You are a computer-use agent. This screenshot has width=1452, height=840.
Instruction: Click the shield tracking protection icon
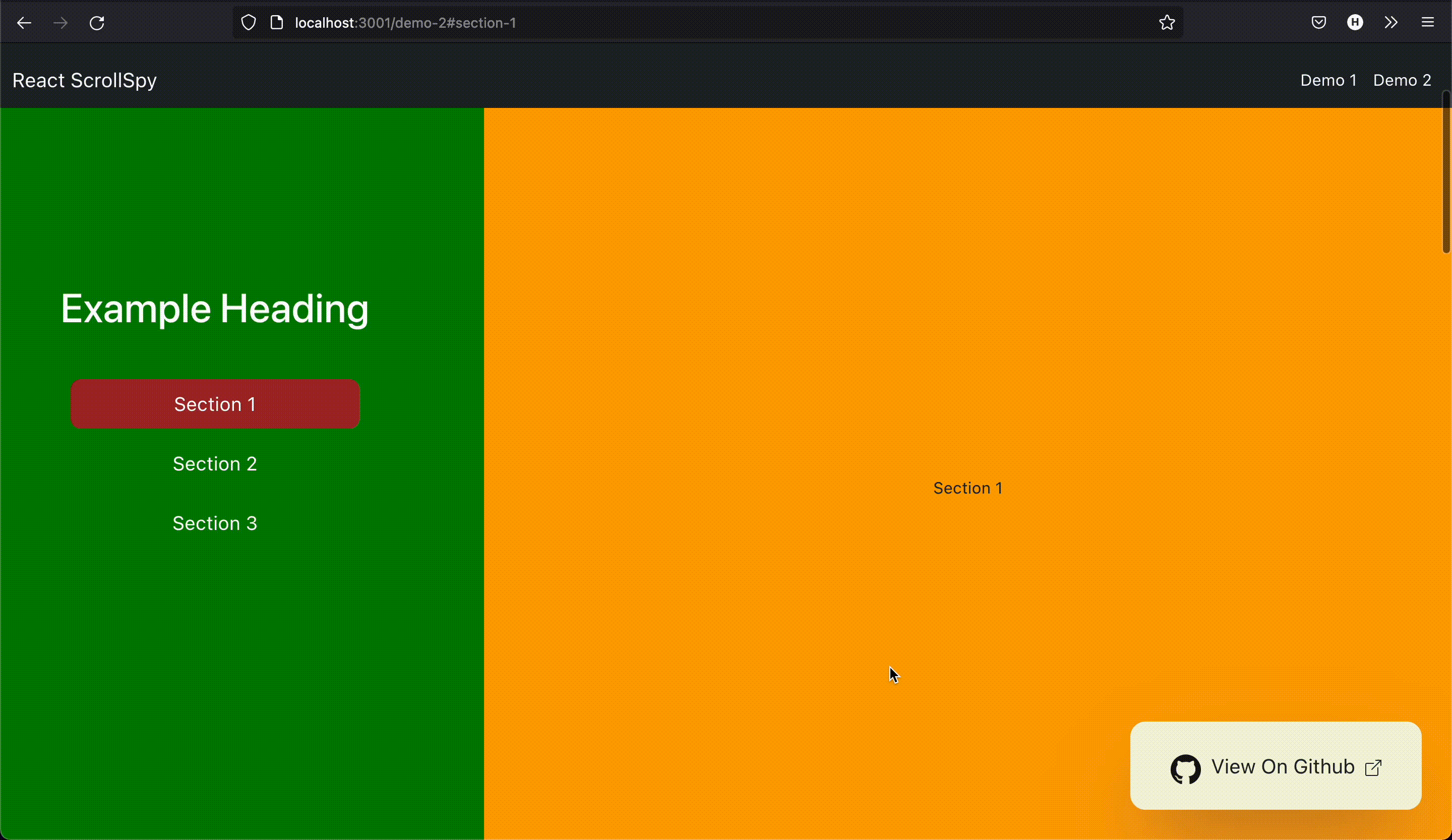(x=249, y=23)
